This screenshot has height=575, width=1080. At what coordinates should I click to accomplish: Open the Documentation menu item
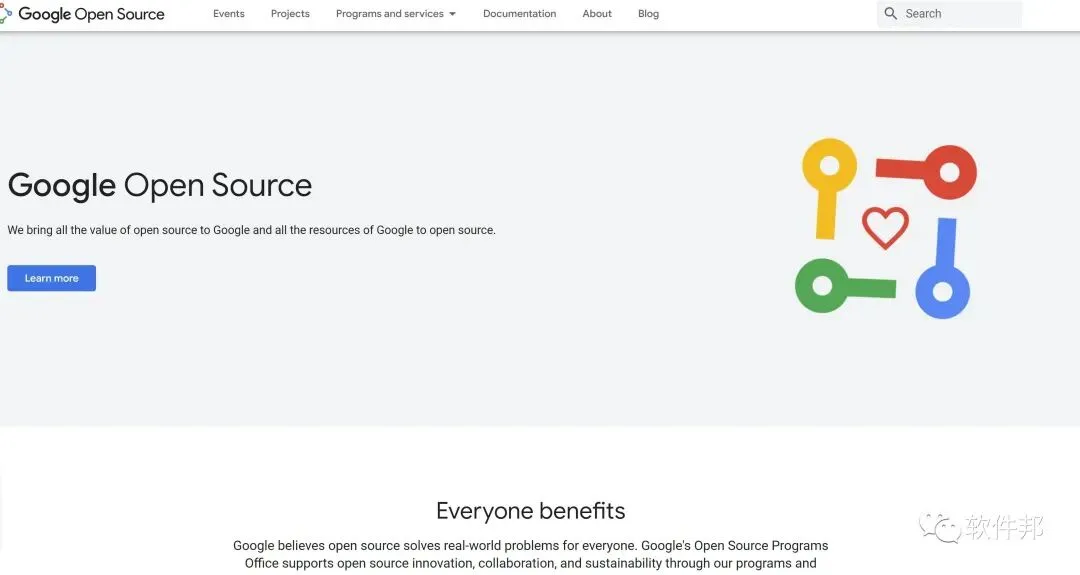point(519,14)
